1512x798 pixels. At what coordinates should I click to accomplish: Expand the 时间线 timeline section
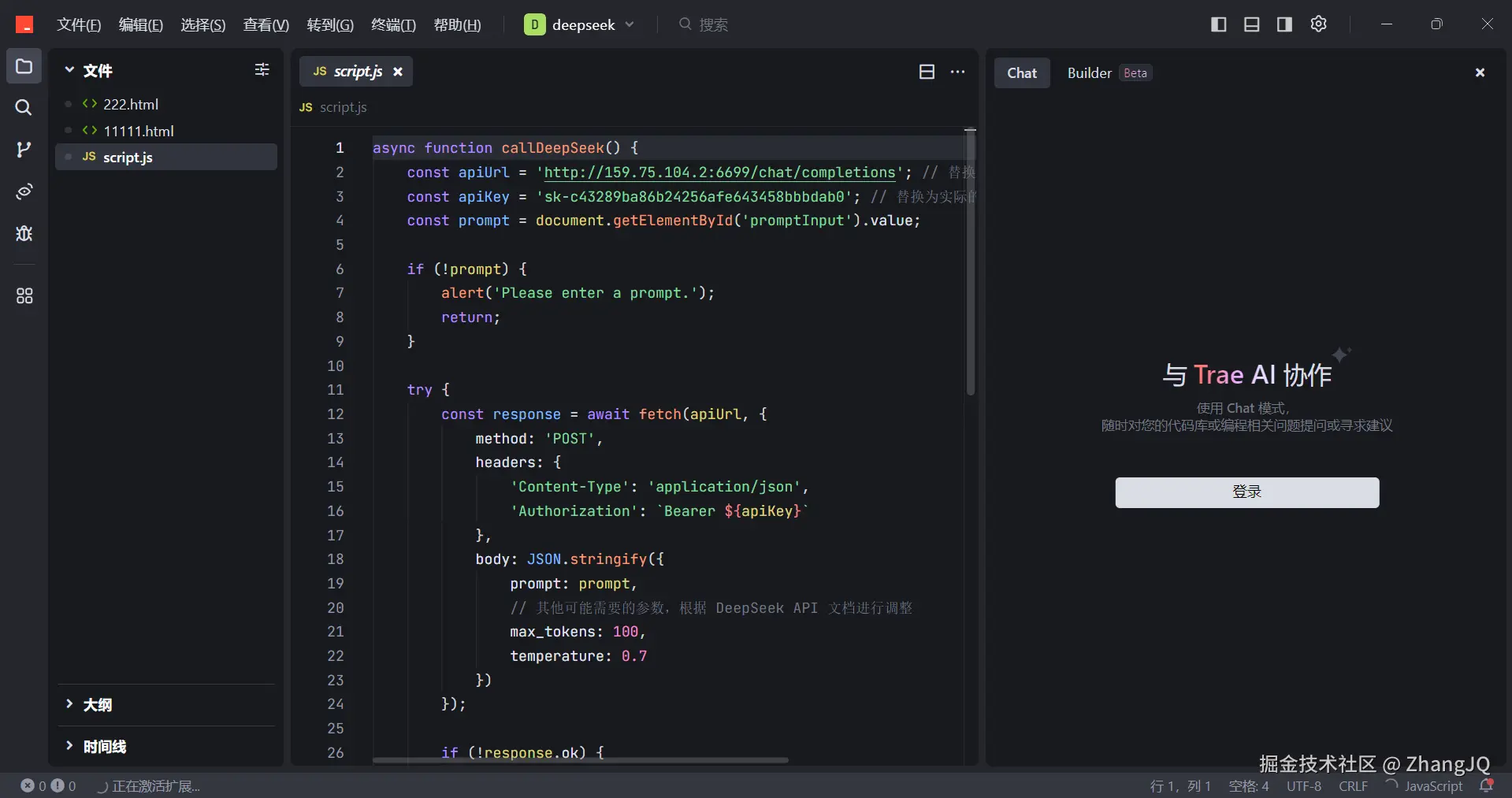coord(104,746)
